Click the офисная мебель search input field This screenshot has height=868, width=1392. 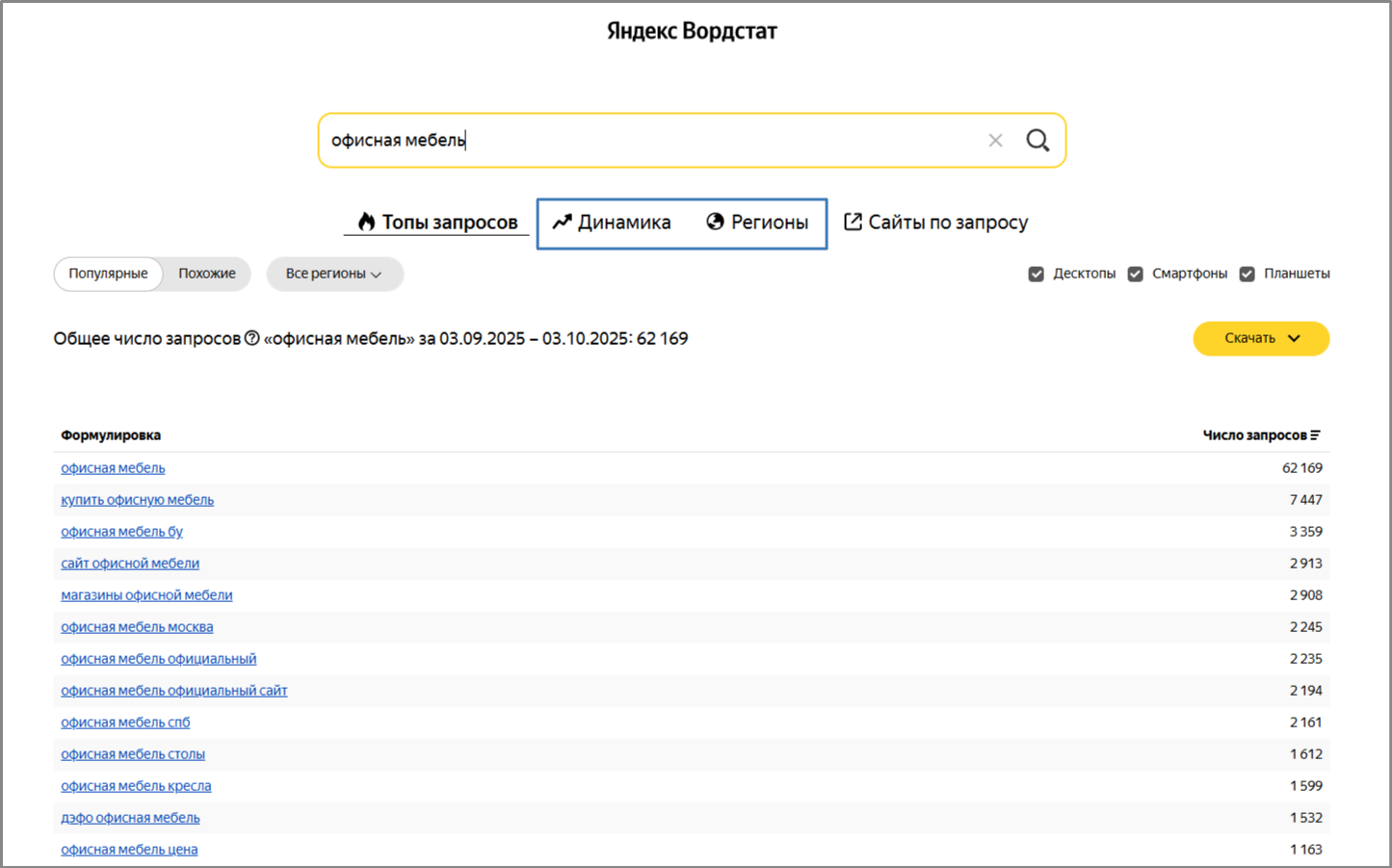[x=645, y=141]
